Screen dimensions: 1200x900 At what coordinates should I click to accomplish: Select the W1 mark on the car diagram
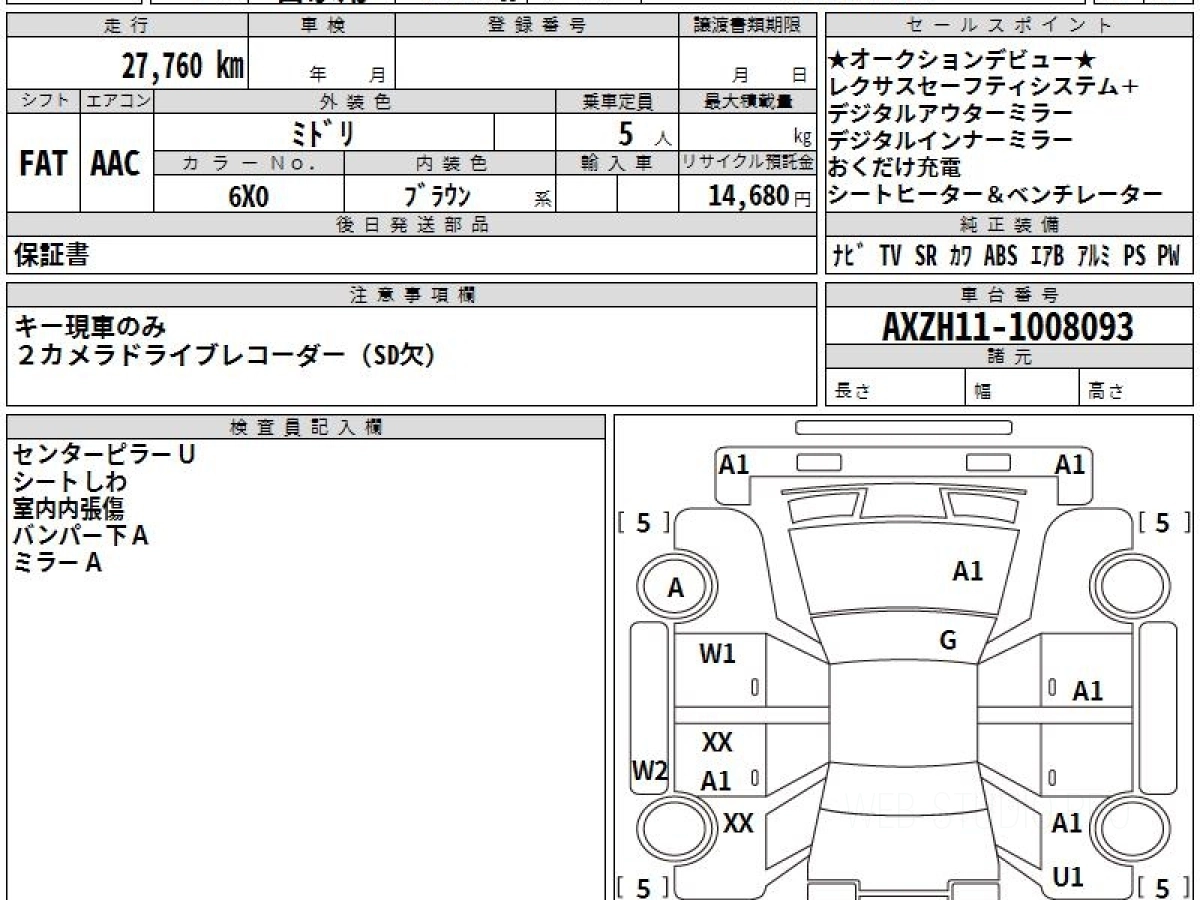click(x=717, y=654)
